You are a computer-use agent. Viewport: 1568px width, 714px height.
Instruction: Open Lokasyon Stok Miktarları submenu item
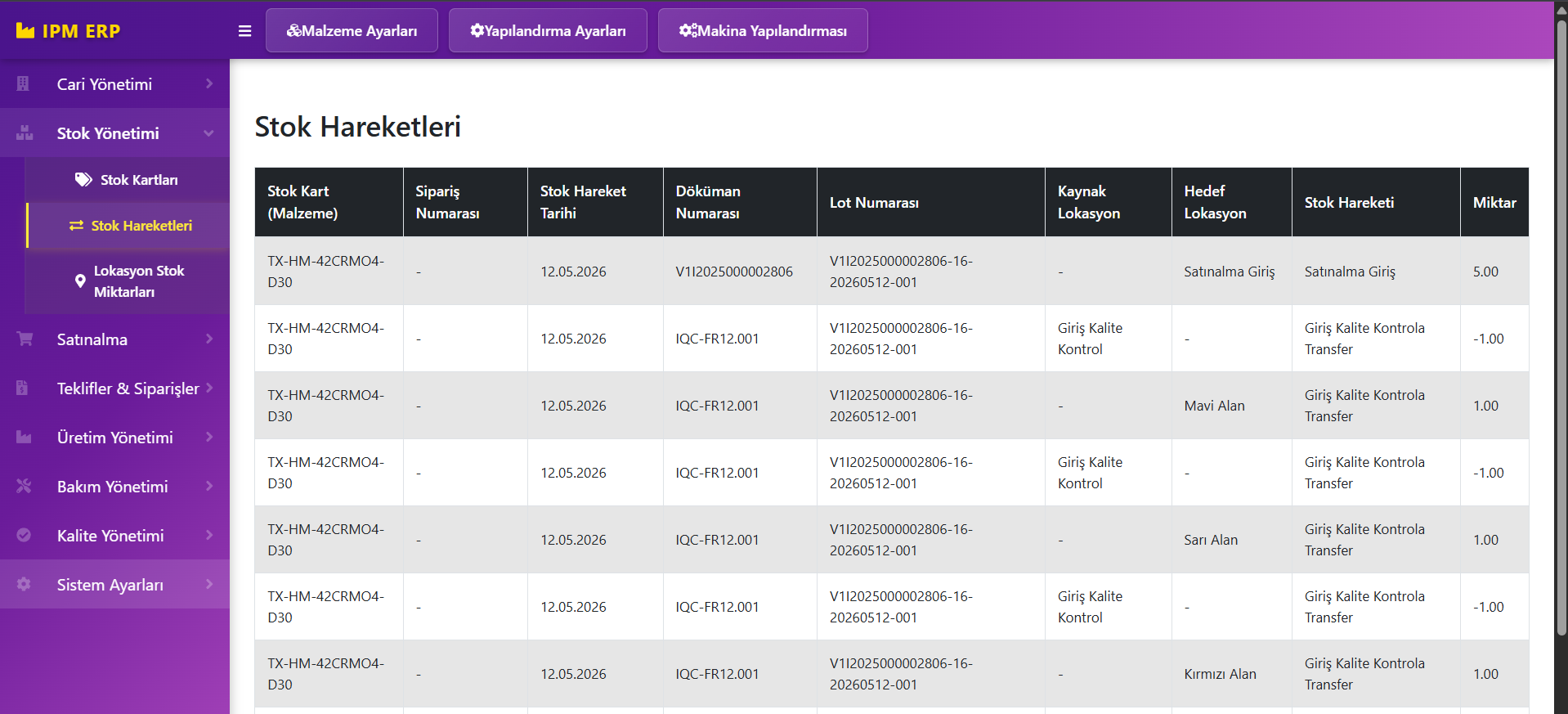coord(127,281)
